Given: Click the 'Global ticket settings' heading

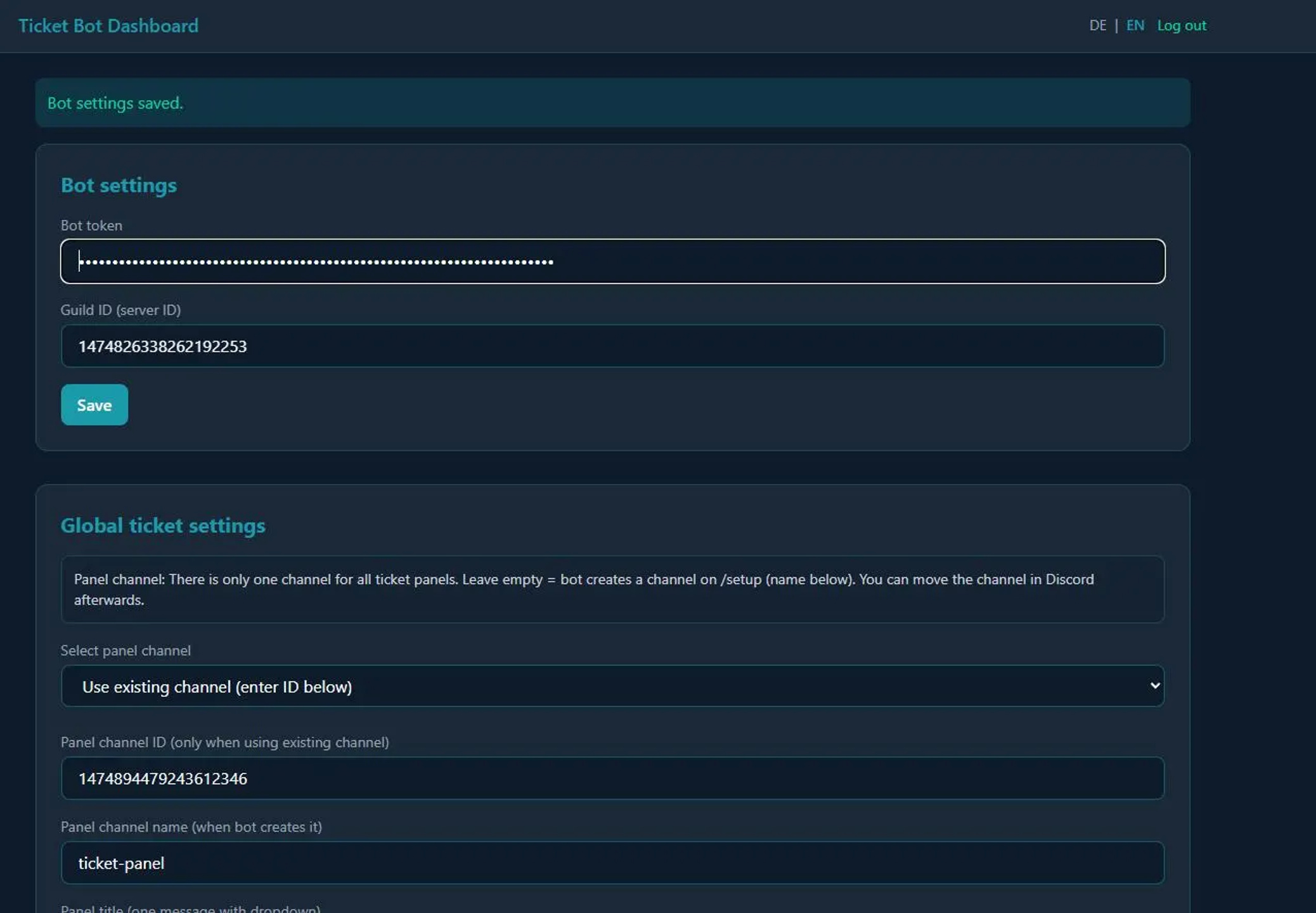Looking at the screenshot, I should [163, 526].
